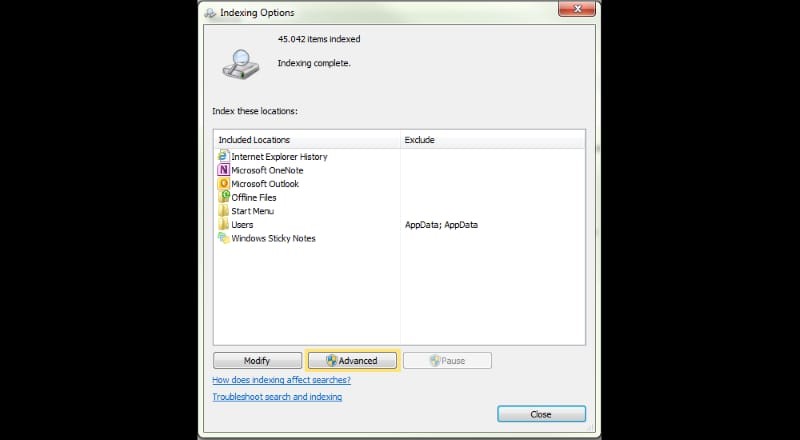Click the Microsoft Outlook icon

(223, 184)
